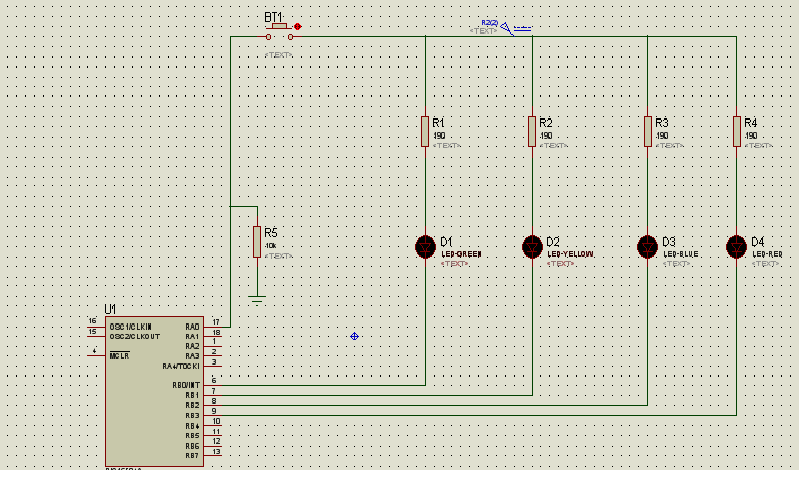This screenshot has height=480, width=803.
Task: Select the ground terminal below R5
Action: (257, 299)
